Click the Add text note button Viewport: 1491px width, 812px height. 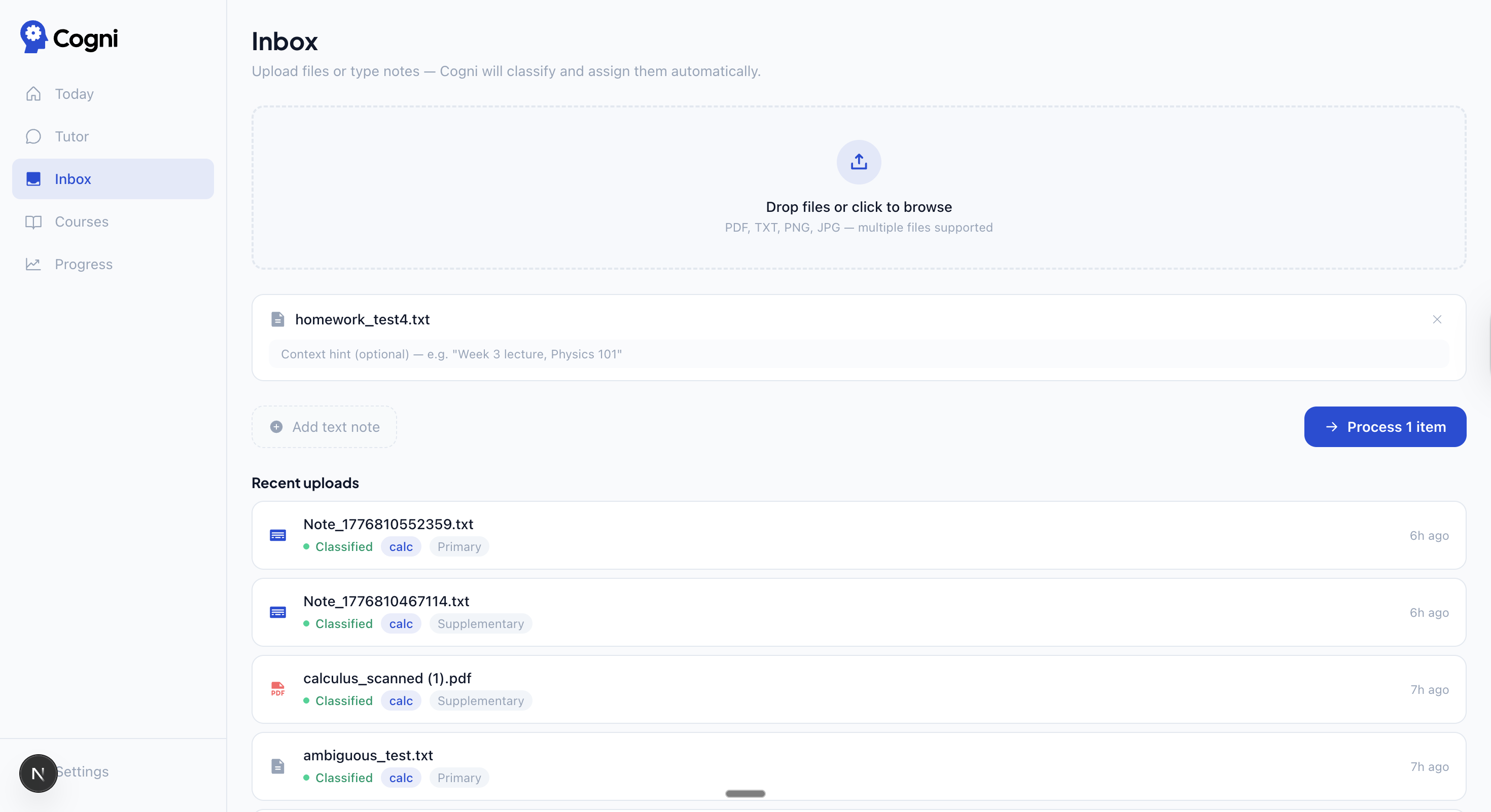324,427
